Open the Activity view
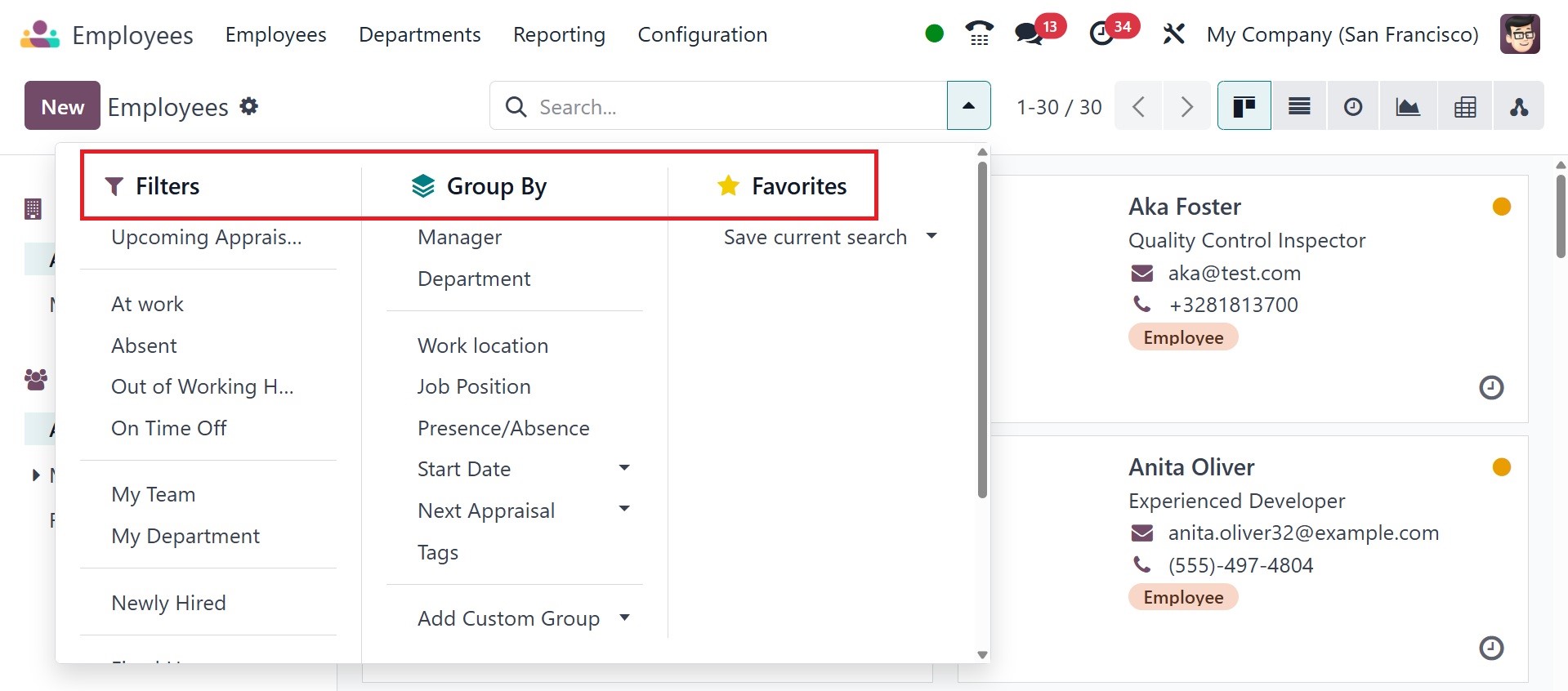Screen dimensions: 1568x691 1353,106
